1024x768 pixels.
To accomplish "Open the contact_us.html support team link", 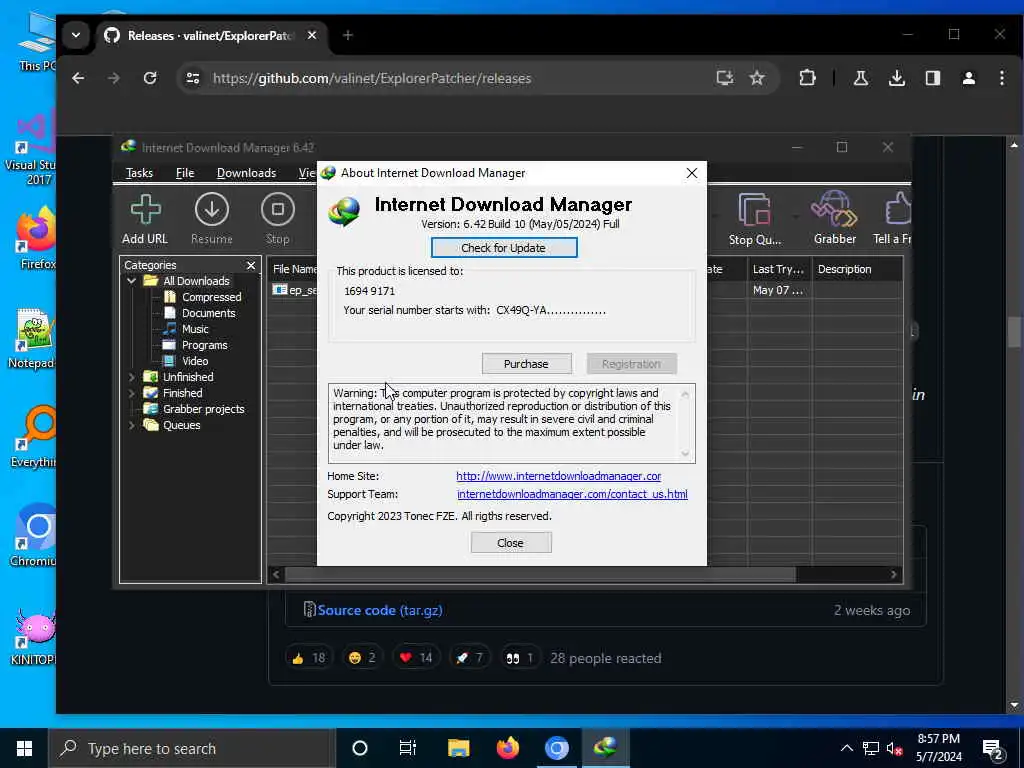I will 572,494.
